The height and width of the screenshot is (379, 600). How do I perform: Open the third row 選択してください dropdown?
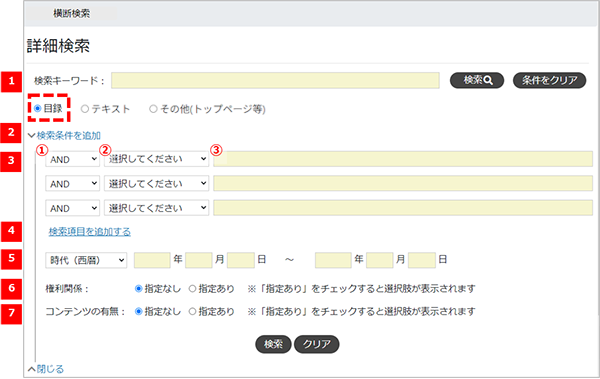pos(157,208)
